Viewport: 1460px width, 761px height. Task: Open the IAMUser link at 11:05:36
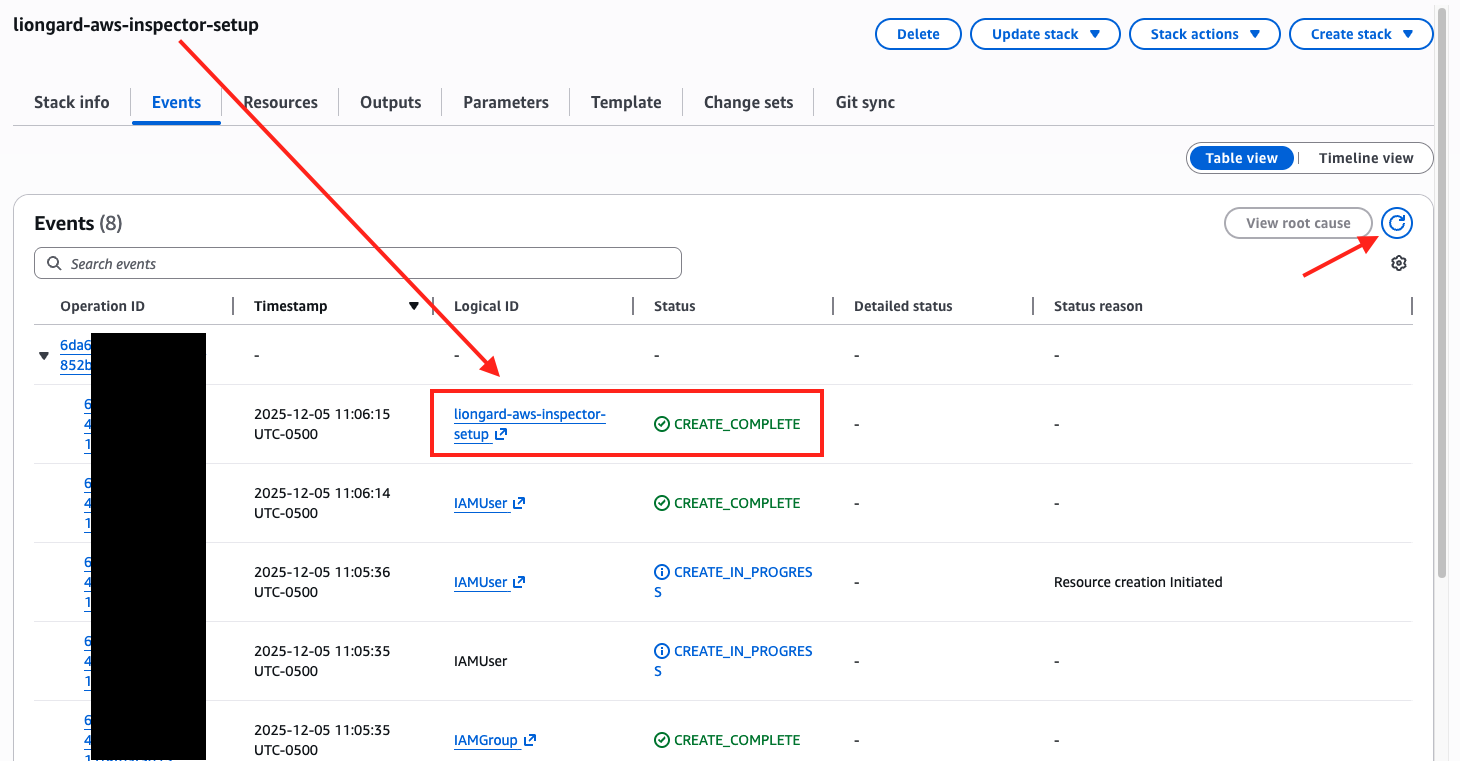[x=489, y=582]
